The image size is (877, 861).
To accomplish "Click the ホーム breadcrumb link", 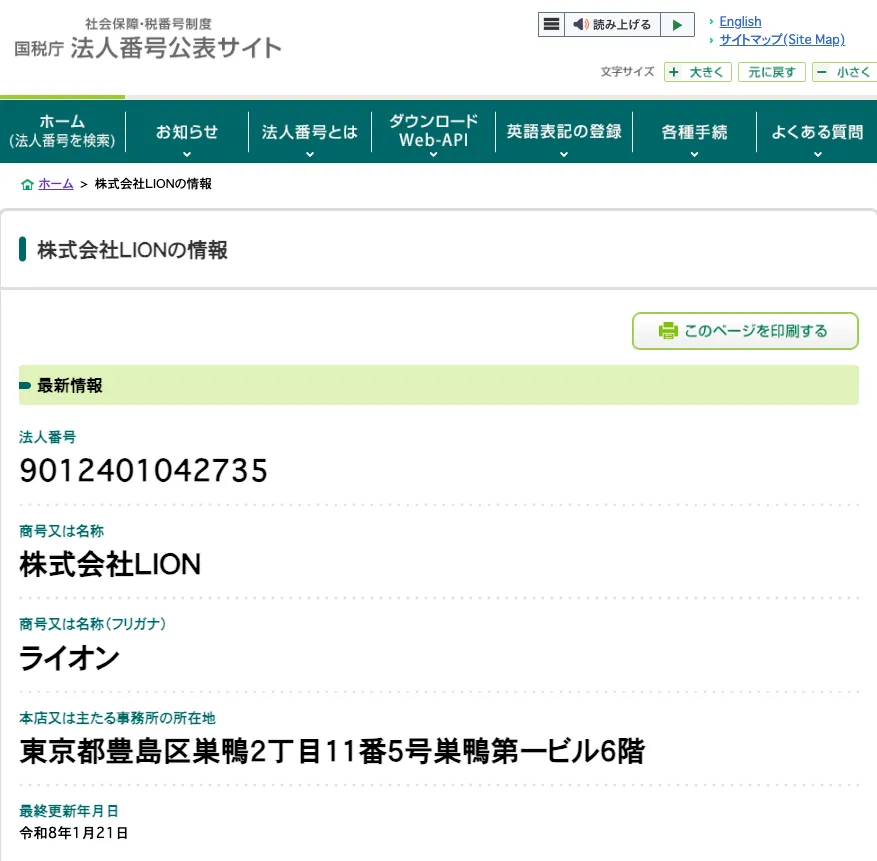I will click(56, 184).
